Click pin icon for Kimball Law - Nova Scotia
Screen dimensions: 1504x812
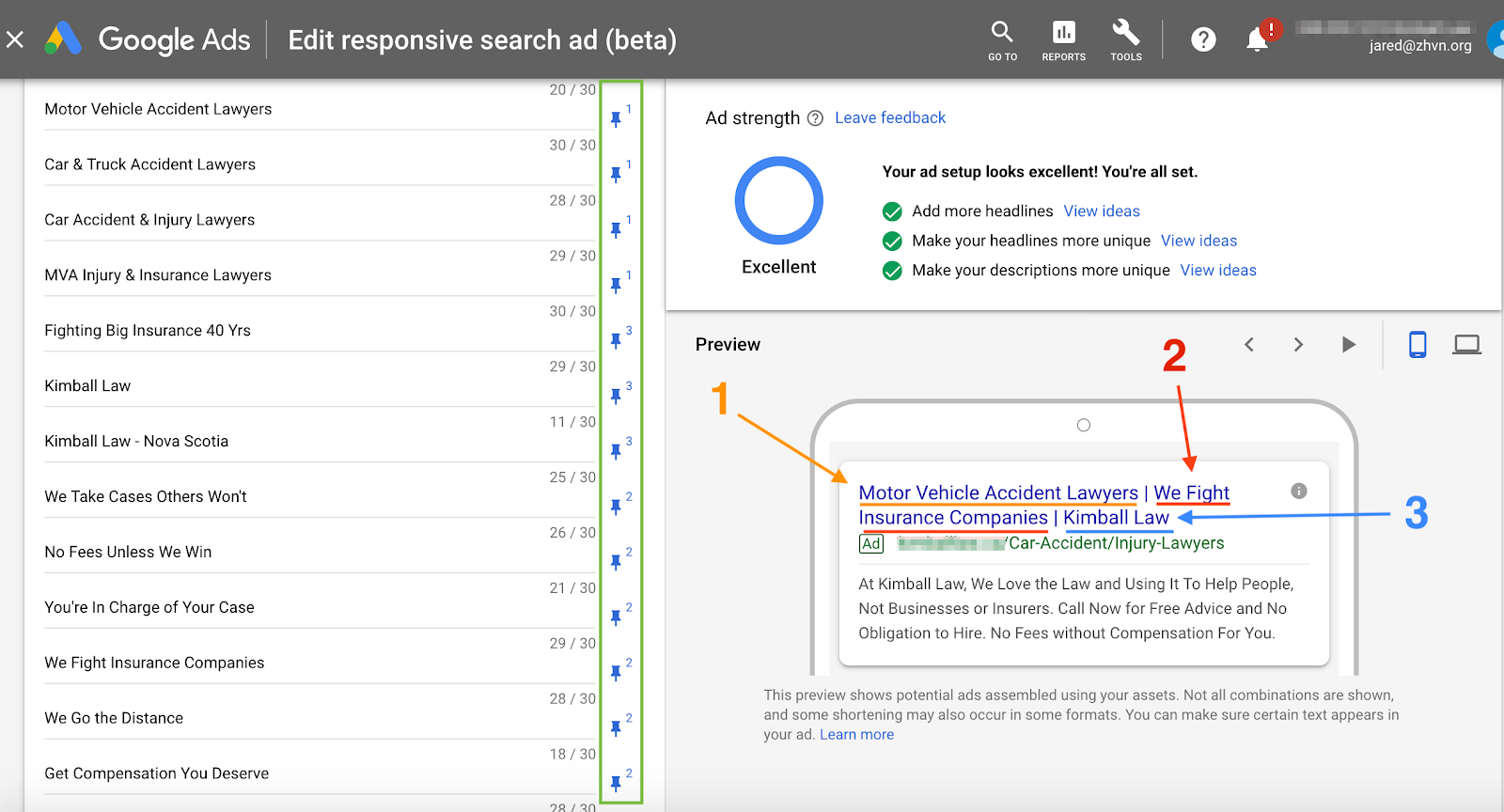pos(616,452)
